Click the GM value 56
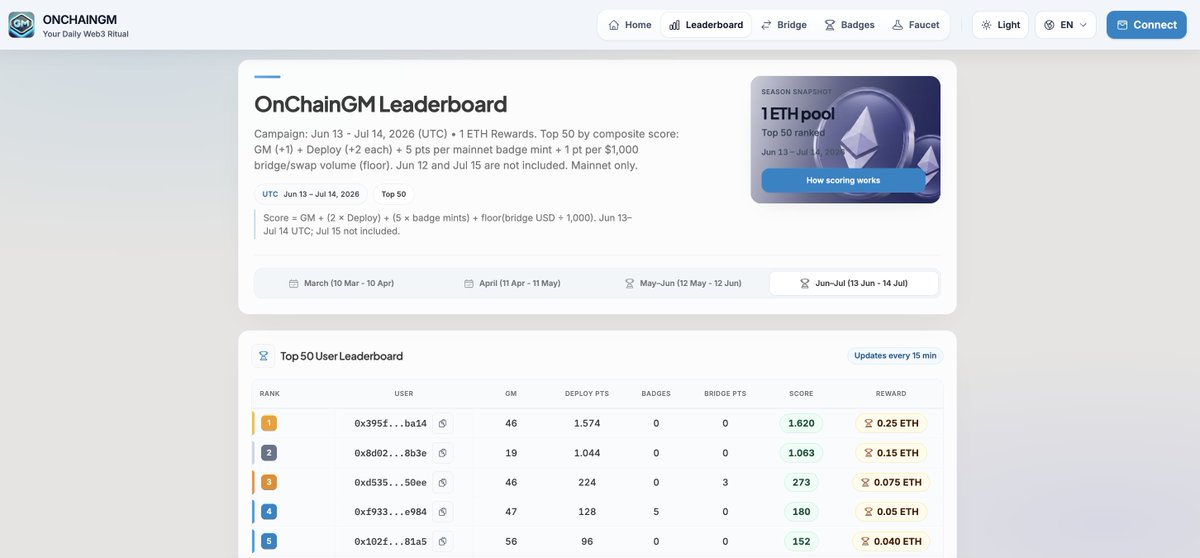 coord(511,542)
